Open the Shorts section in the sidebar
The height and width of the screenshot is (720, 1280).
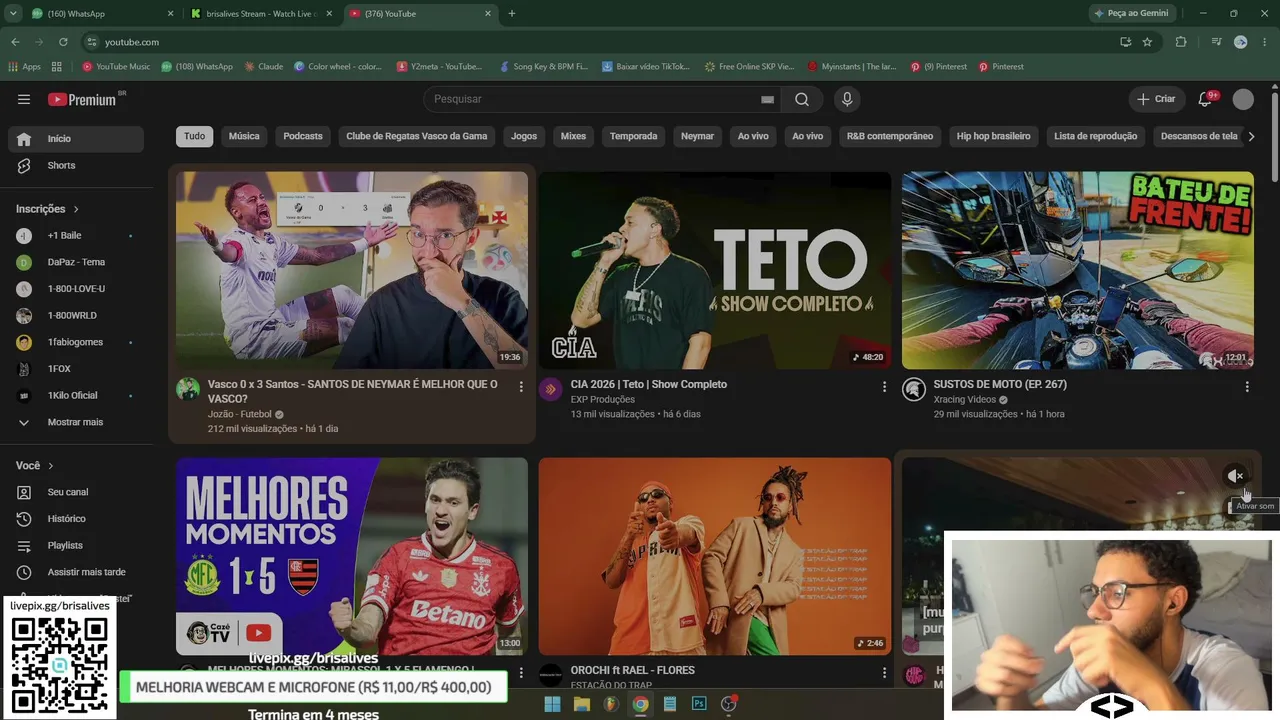pyautogui.click(x=76, y=165)
